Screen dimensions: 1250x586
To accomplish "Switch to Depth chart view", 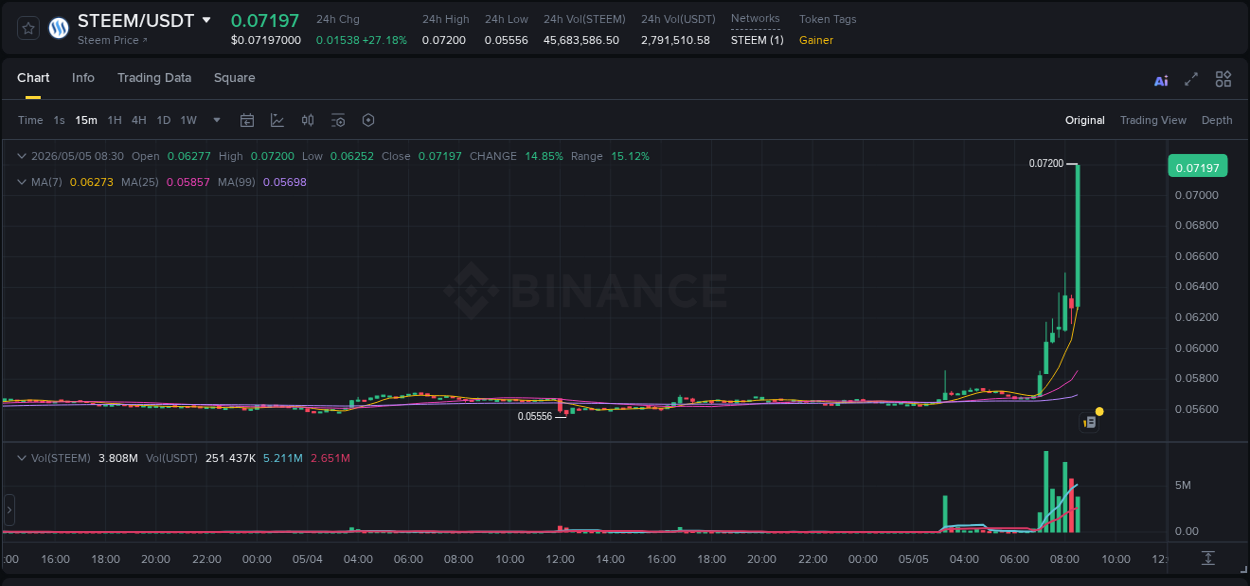I will pyautogui.click(x=1217, y=120).
